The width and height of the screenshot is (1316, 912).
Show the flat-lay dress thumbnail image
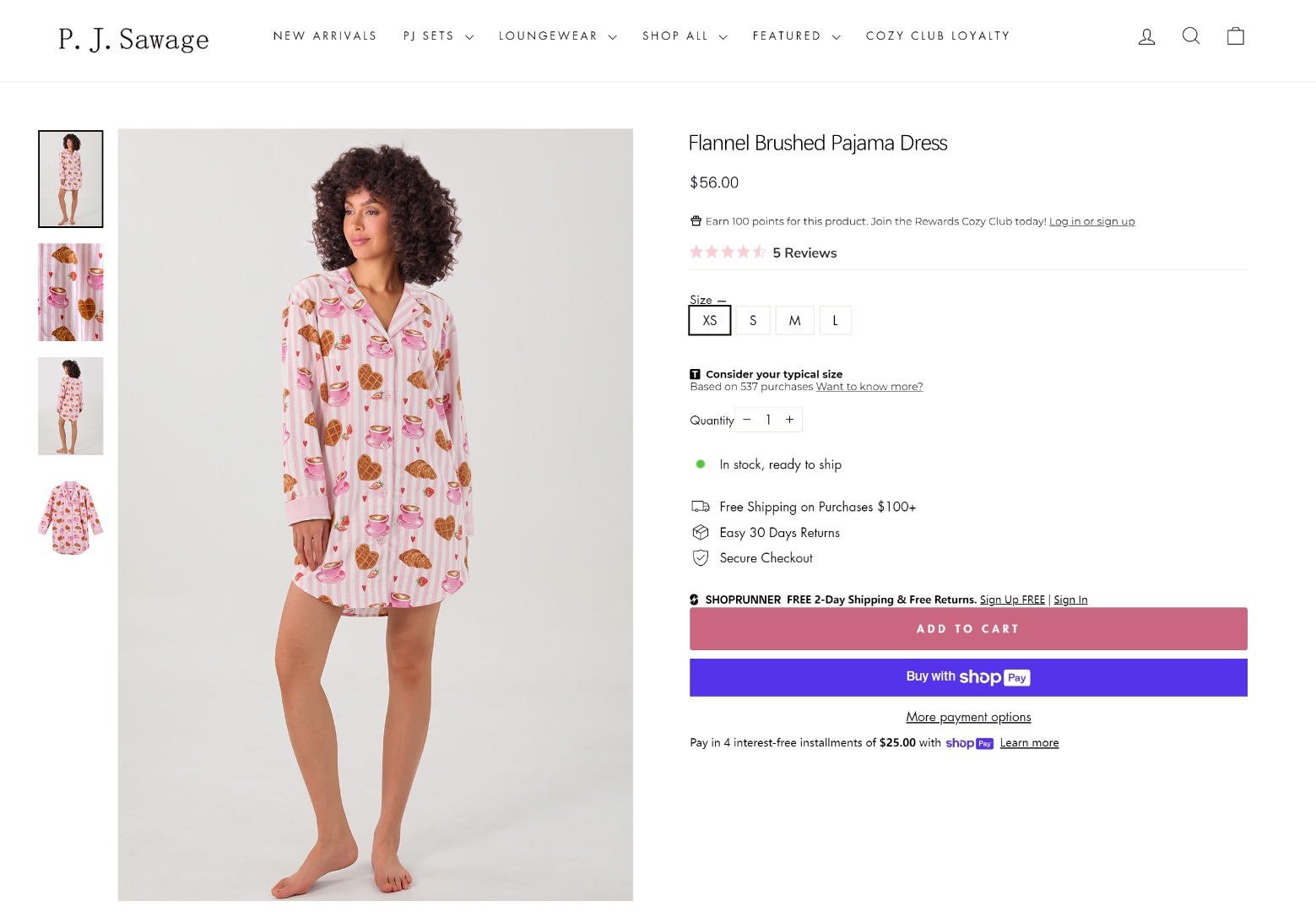pos(71,518)
